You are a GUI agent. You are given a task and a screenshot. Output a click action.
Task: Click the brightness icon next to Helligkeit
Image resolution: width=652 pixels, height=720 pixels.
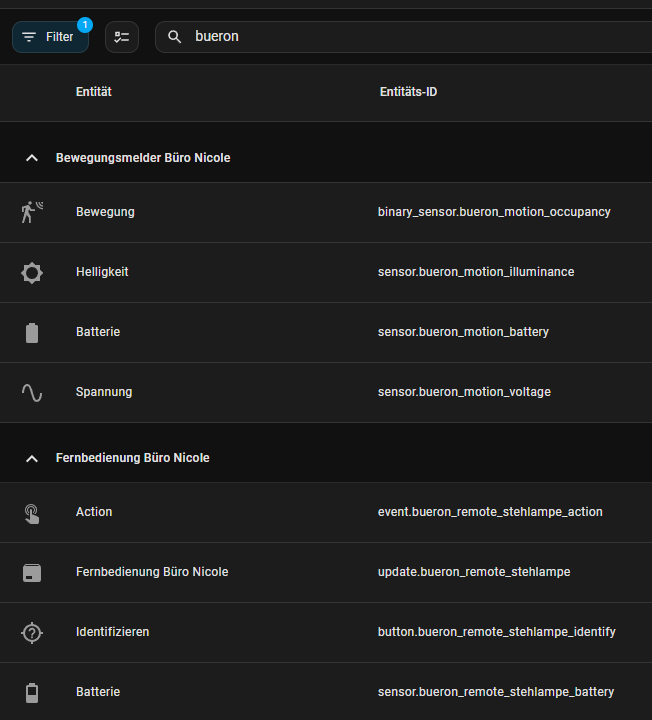[32, 272]
